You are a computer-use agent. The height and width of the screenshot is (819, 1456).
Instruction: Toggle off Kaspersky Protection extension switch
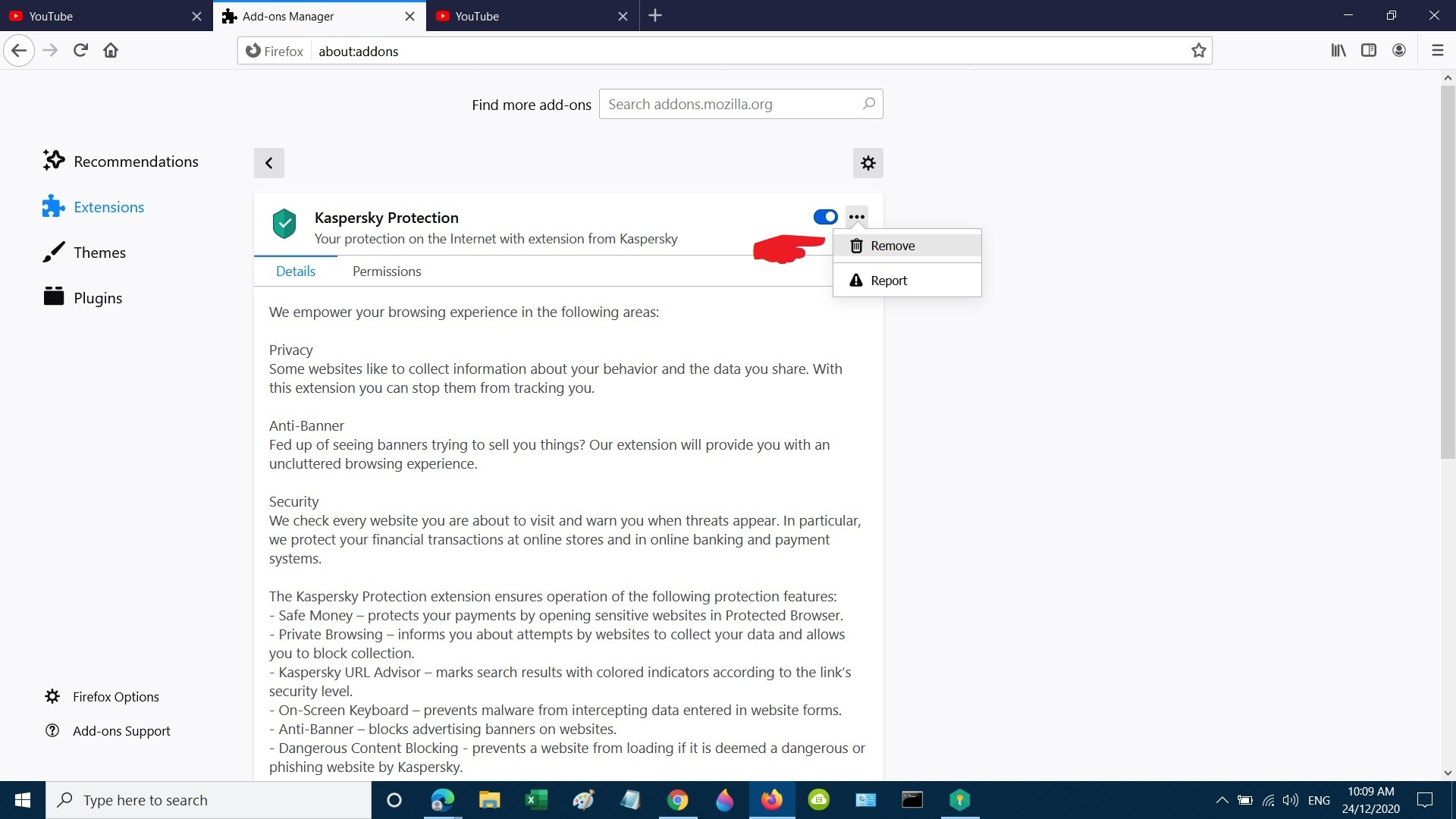point(825,217)
